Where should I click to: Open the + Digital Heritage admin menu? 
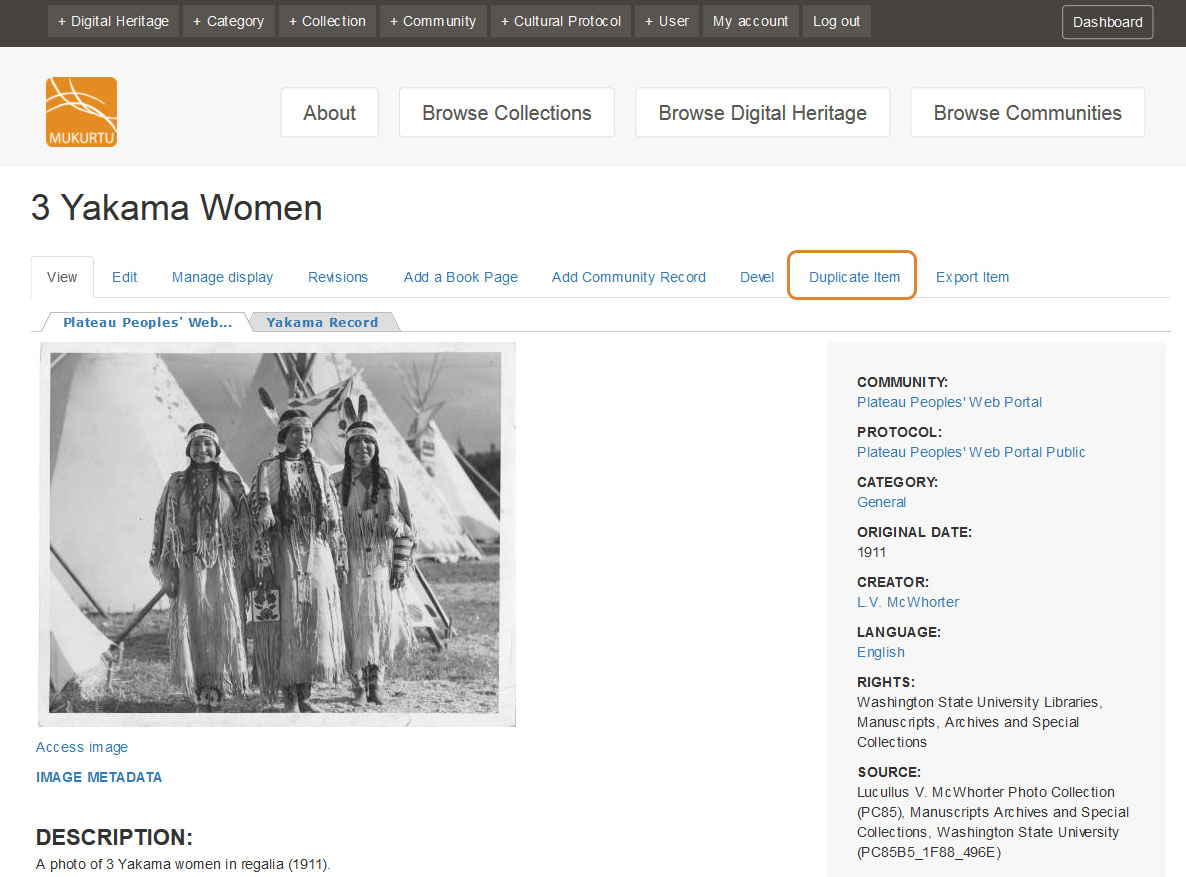pos(113,21)
